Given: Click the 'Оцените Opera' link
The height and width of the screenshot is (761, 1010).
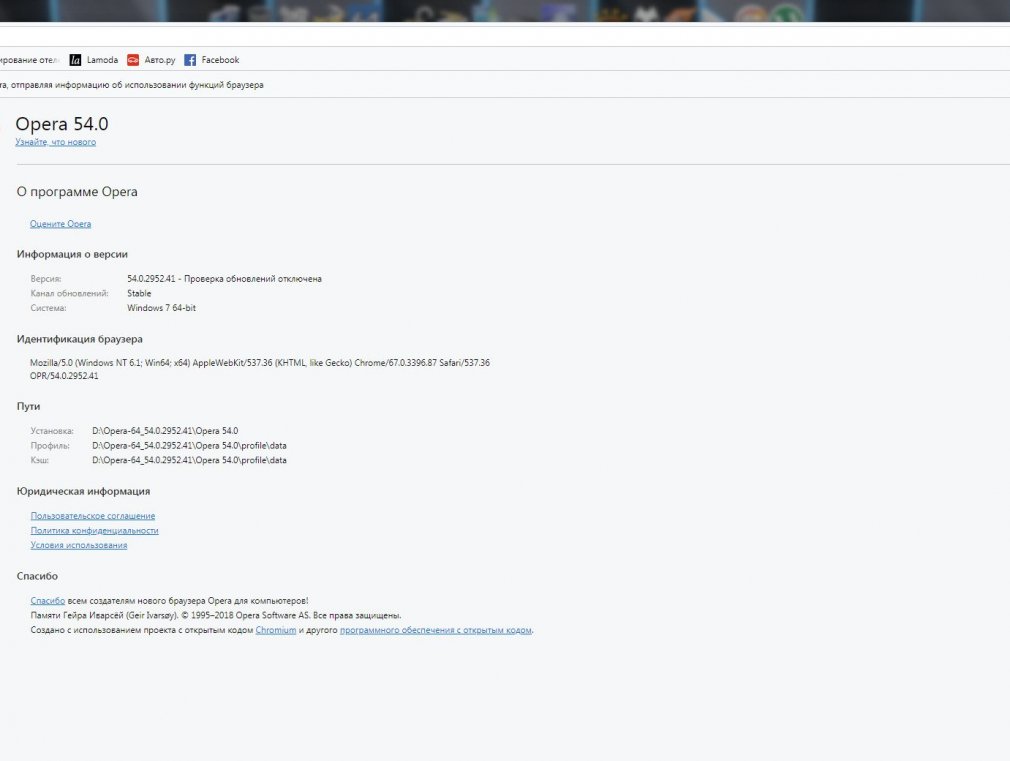Looking at the screenshot, I should [61, 224].
